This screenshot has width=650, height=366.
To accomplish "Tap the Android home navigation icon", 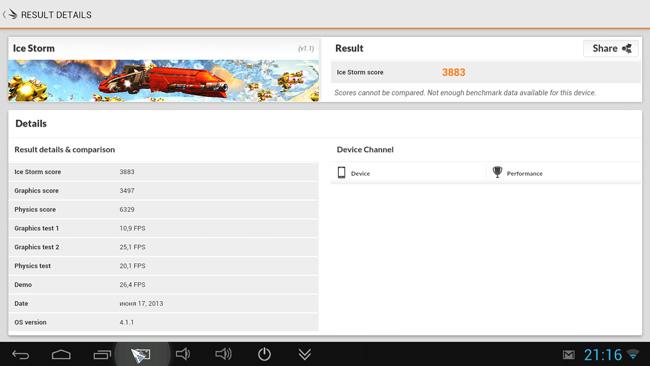I will pyautogui.click(x=61, y=354).
